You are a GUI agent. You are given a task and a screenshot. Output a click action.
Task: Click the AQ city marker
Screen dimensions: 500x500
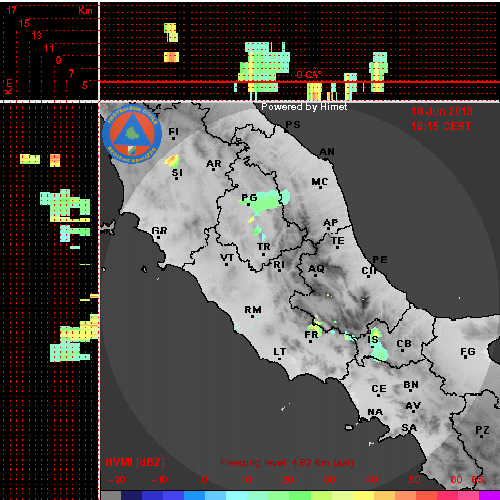click(x=316, y=275)
